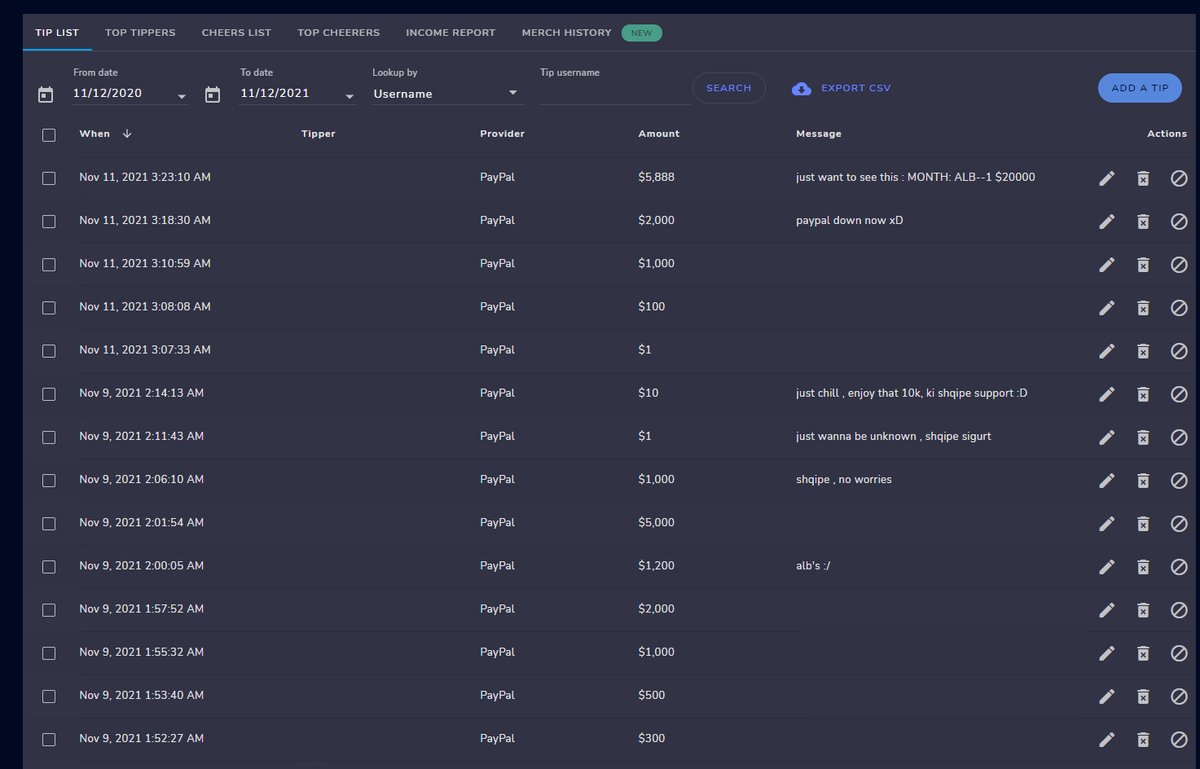The image size is (1200, 769).
Task: Click the Tip username input field
Action: [613, 93]
